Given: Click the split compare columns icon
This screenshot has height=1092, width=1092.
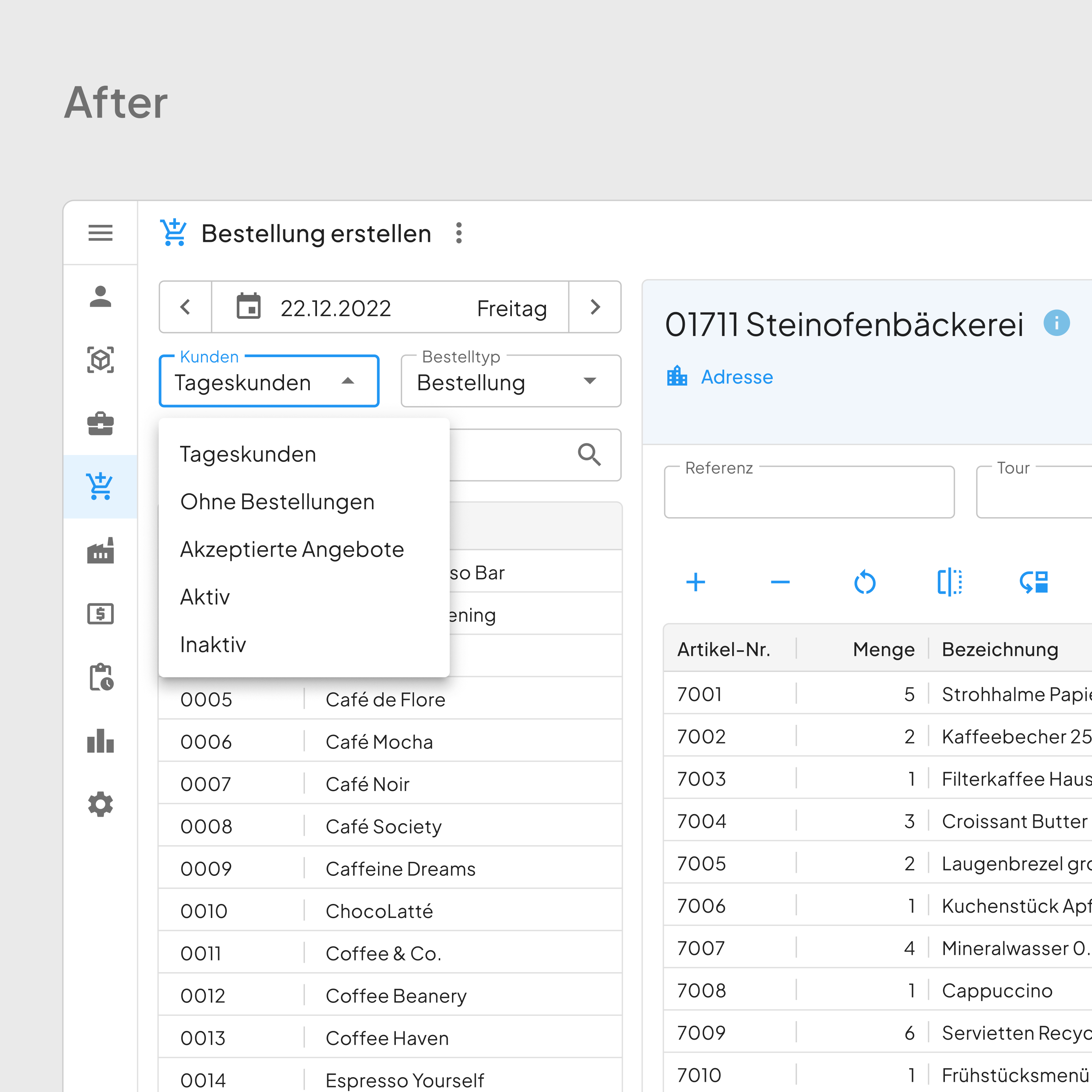Looking at the screenshot, I should coord(949,582).
